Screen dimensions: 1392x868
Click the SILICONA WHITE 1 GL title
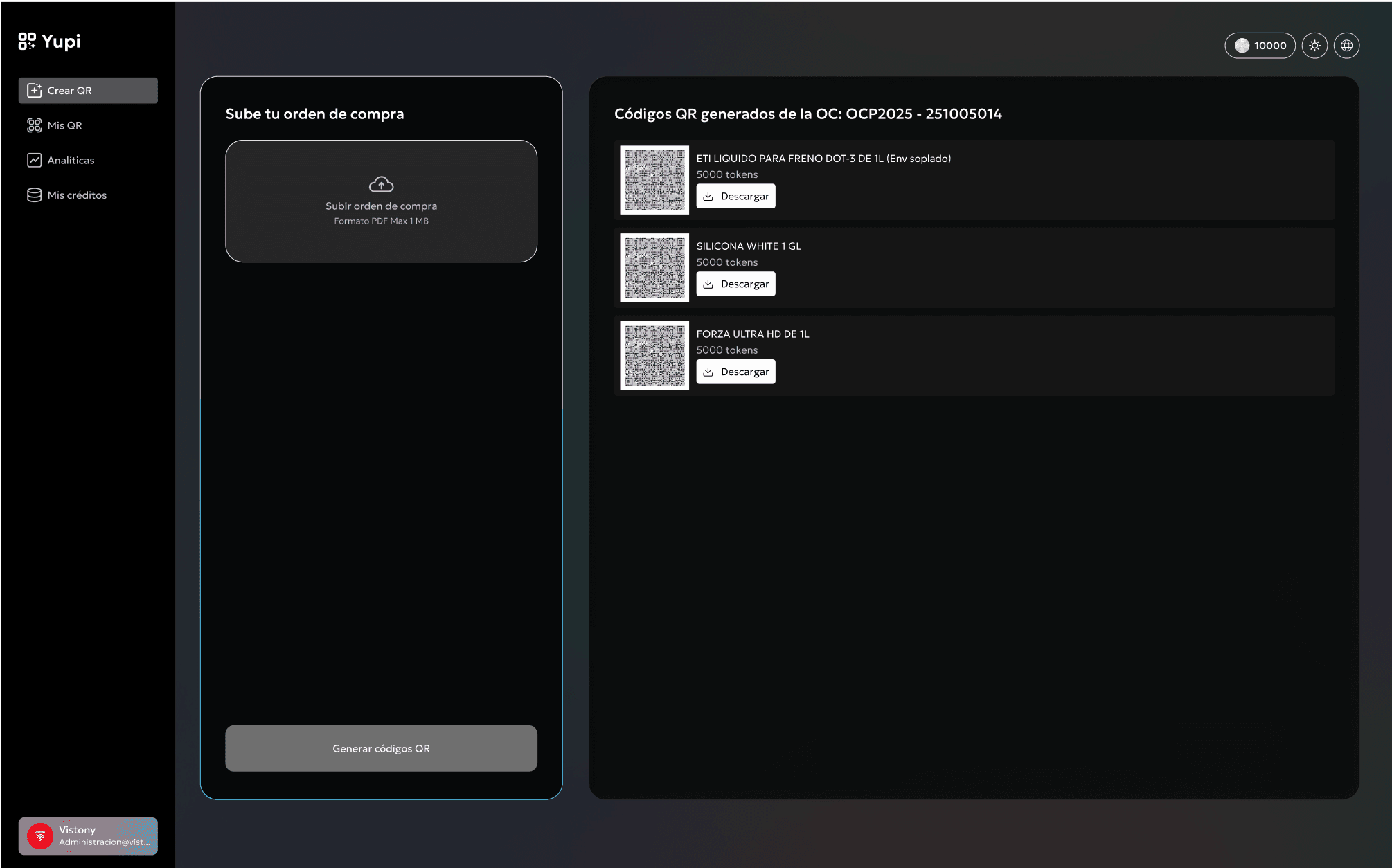coord(749,246)
